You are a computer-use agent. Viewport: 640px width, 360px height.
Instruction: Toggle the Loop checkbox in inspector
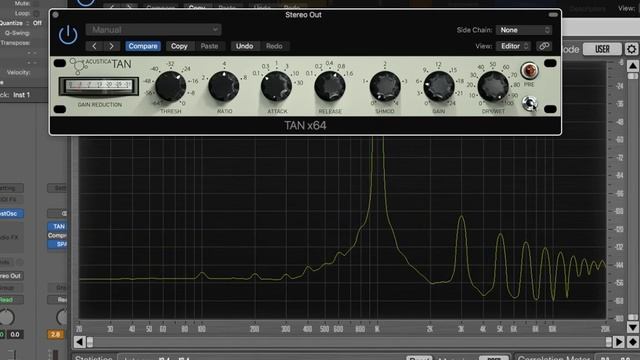[36, 13]
